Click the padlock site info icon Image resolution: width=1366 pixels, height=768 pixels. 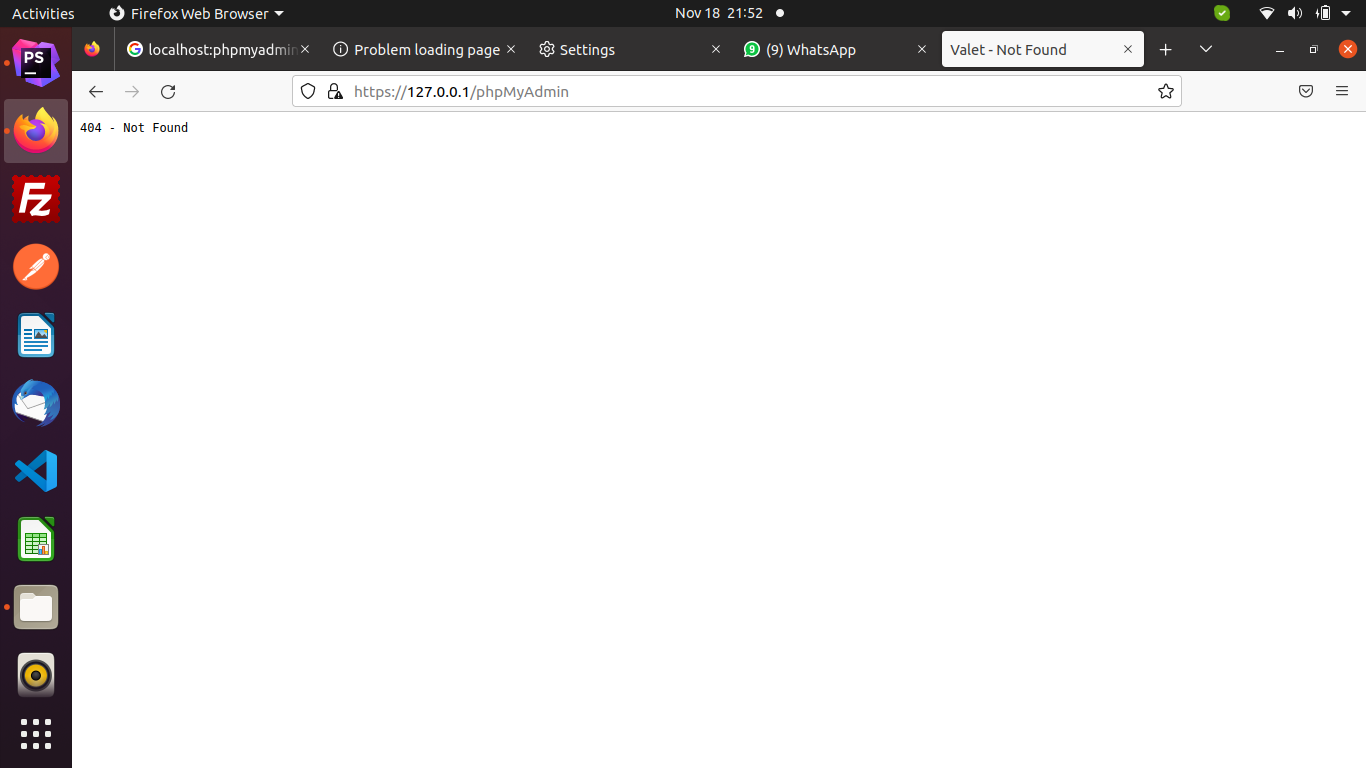coord(334,92)
